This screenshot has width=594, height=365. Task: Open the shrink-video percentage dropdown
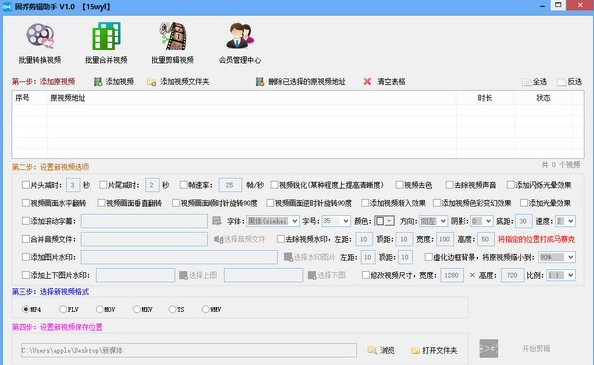[x=556, y=257]
